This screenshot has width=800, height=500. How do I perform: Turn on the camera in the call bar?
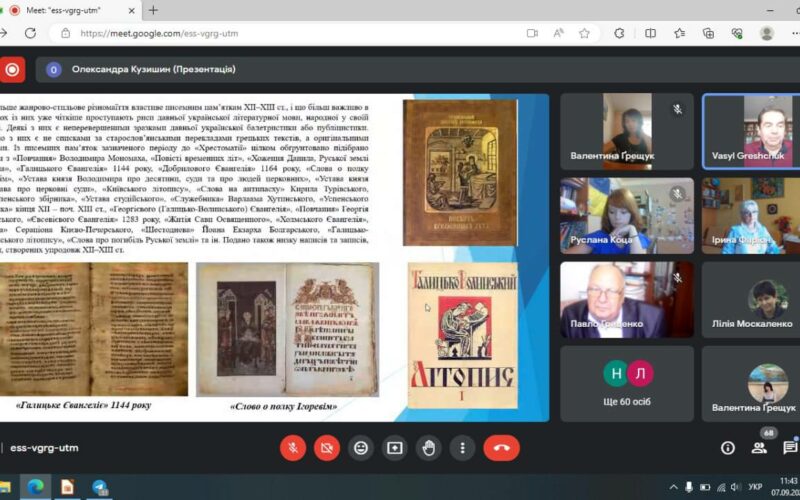click(327, 448)
